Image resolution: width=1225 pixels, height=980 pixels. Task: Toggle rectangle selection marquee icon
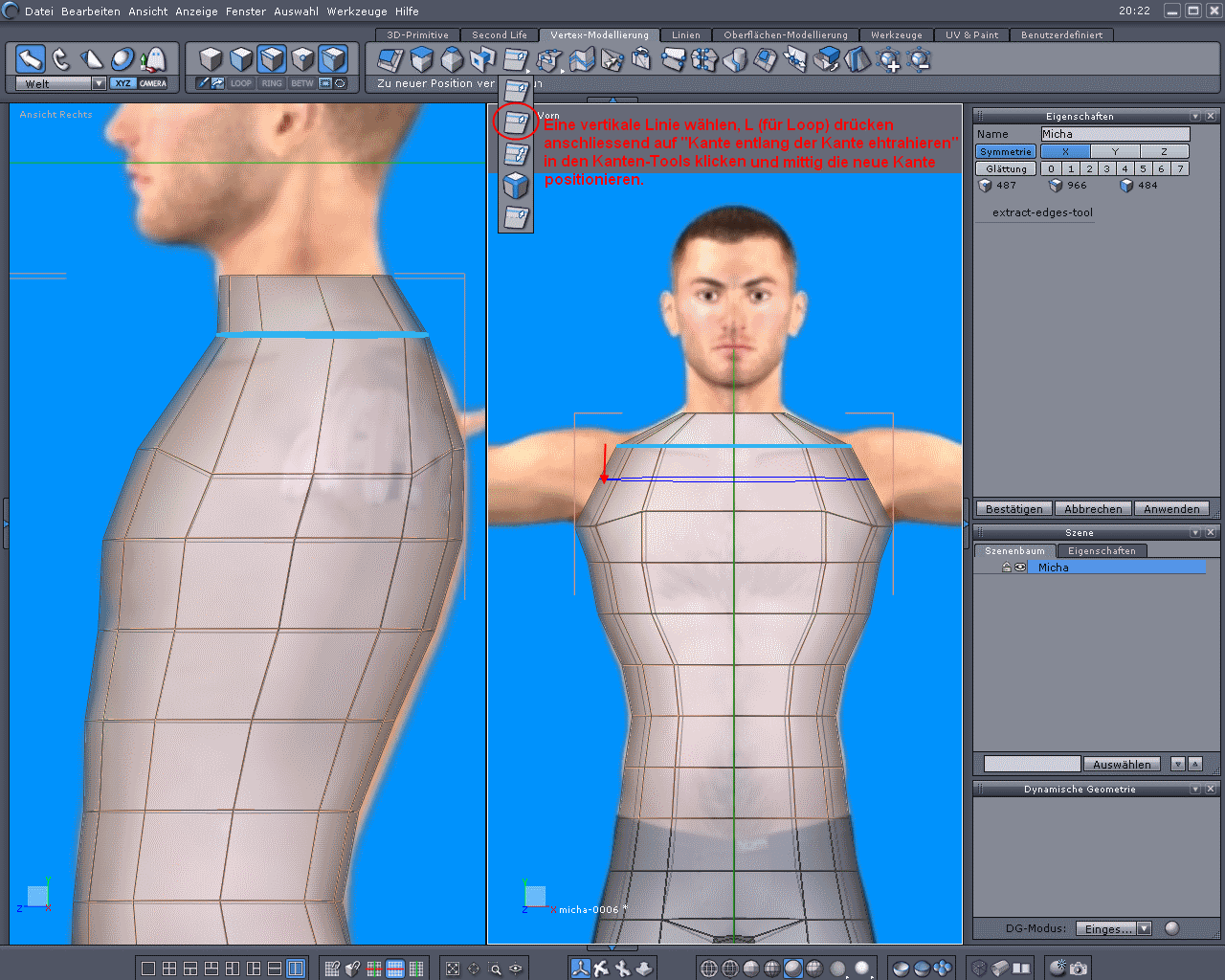point(325,83)
